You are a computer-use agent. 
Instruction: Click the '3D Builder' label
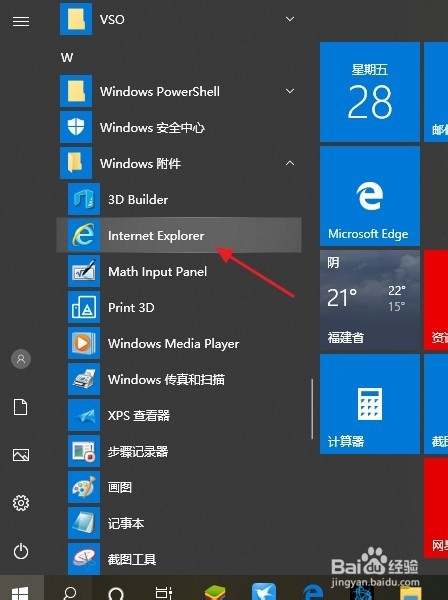coord(138,199)
